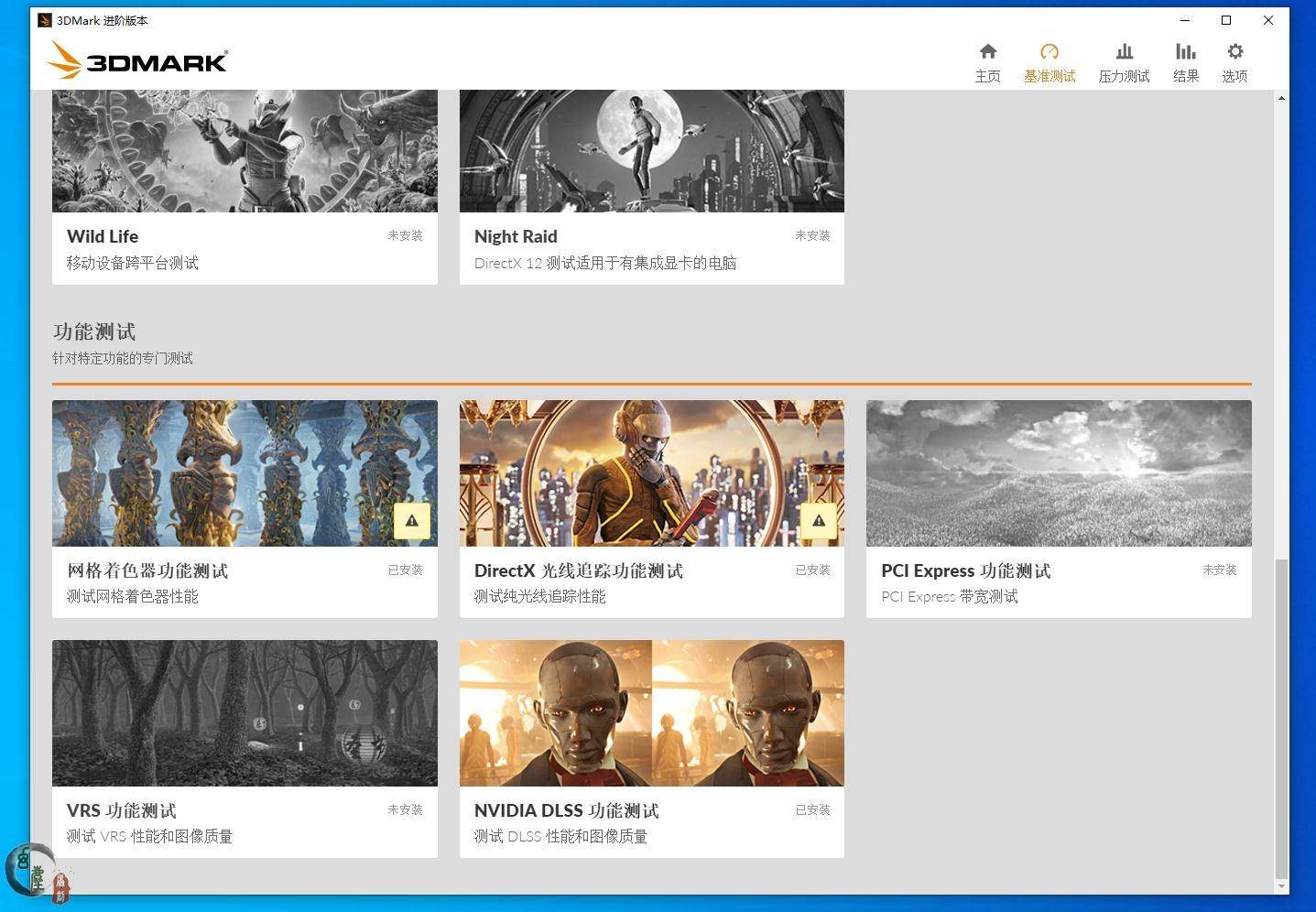Click 测试 VRS 性能和图像质量 description
1316x912 pixels.
pos(150,836)
